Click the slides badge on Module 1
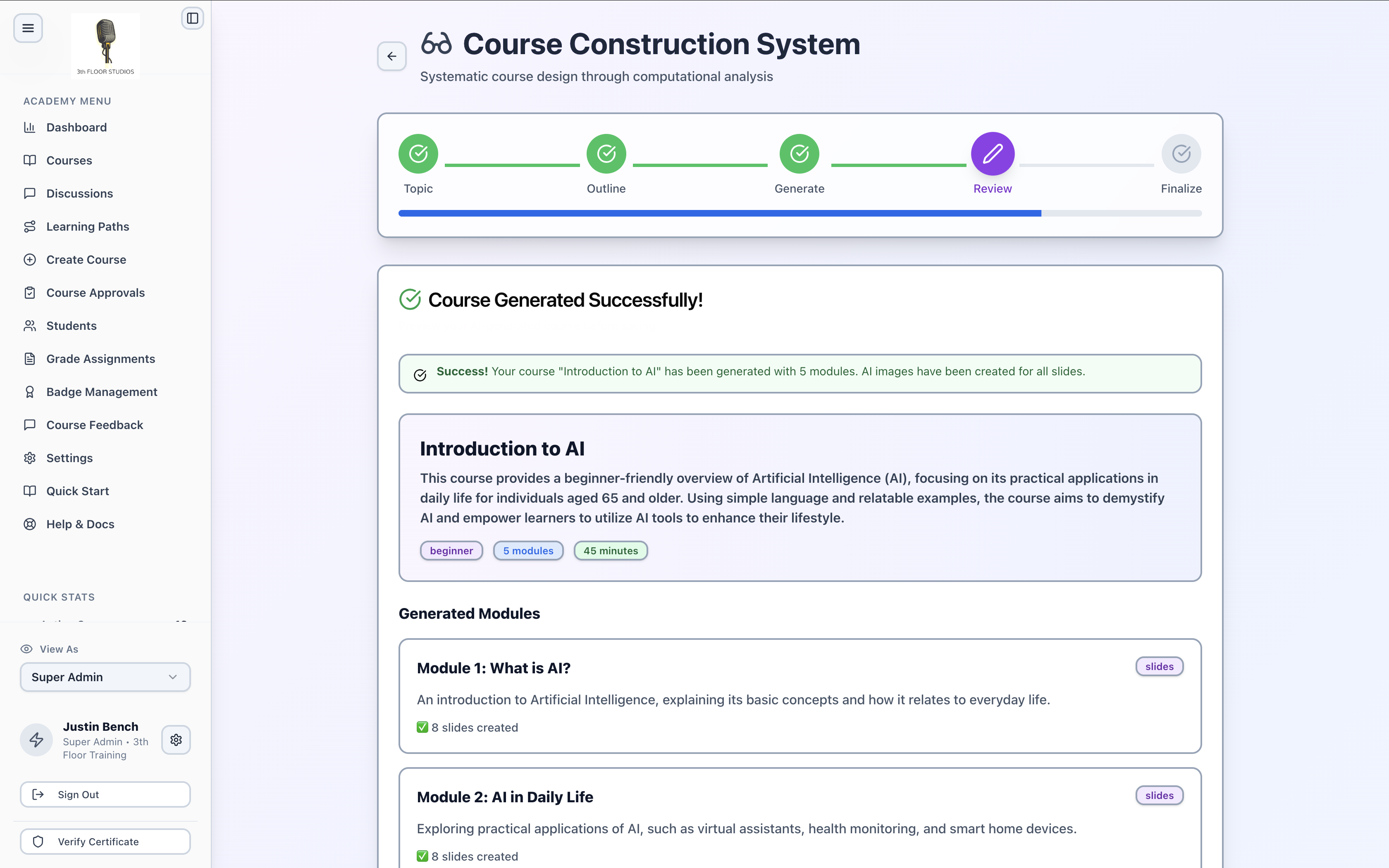Screen dimensions: 1389x868 click(1160, 666)
